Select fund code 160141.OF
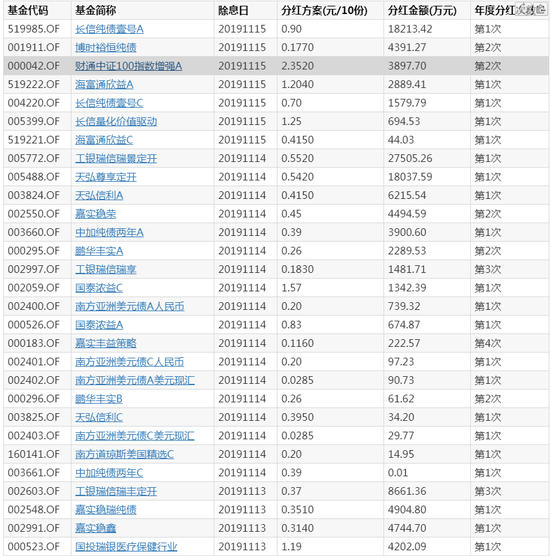This screenshot has width=550, height=556. point(34,454)
